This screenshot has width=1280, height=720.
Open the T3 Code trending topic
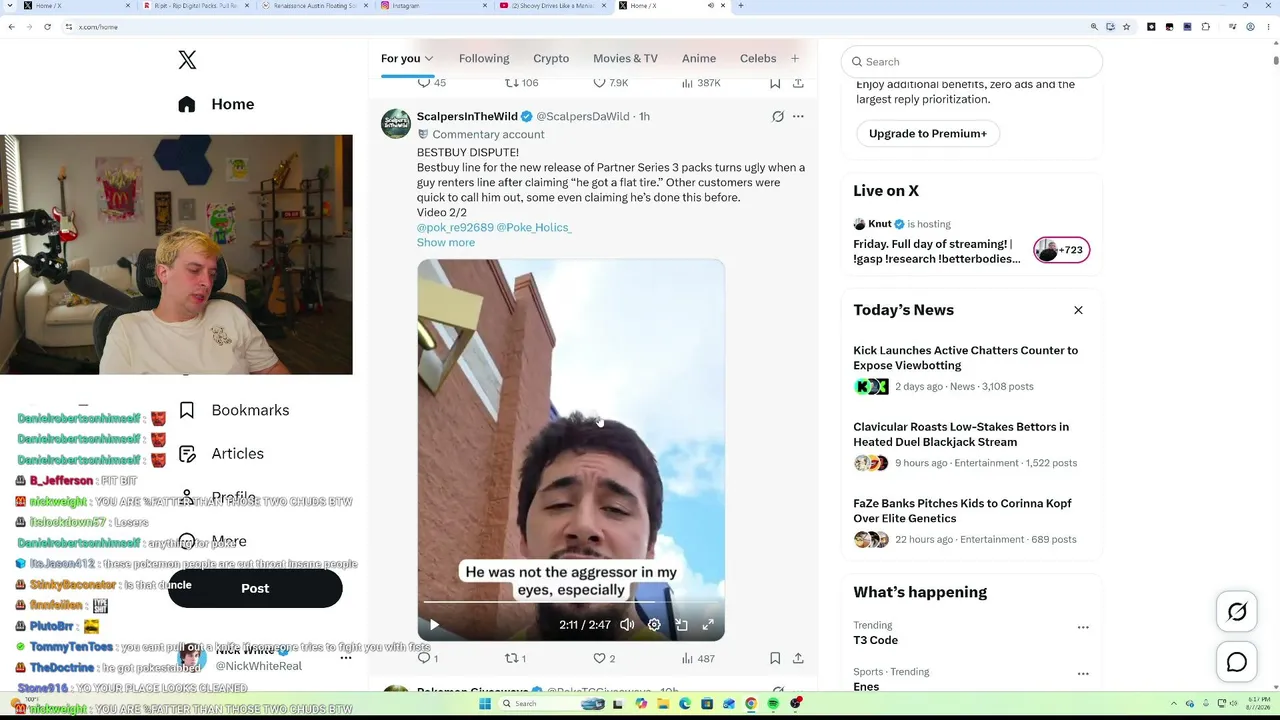click(875, 640)
